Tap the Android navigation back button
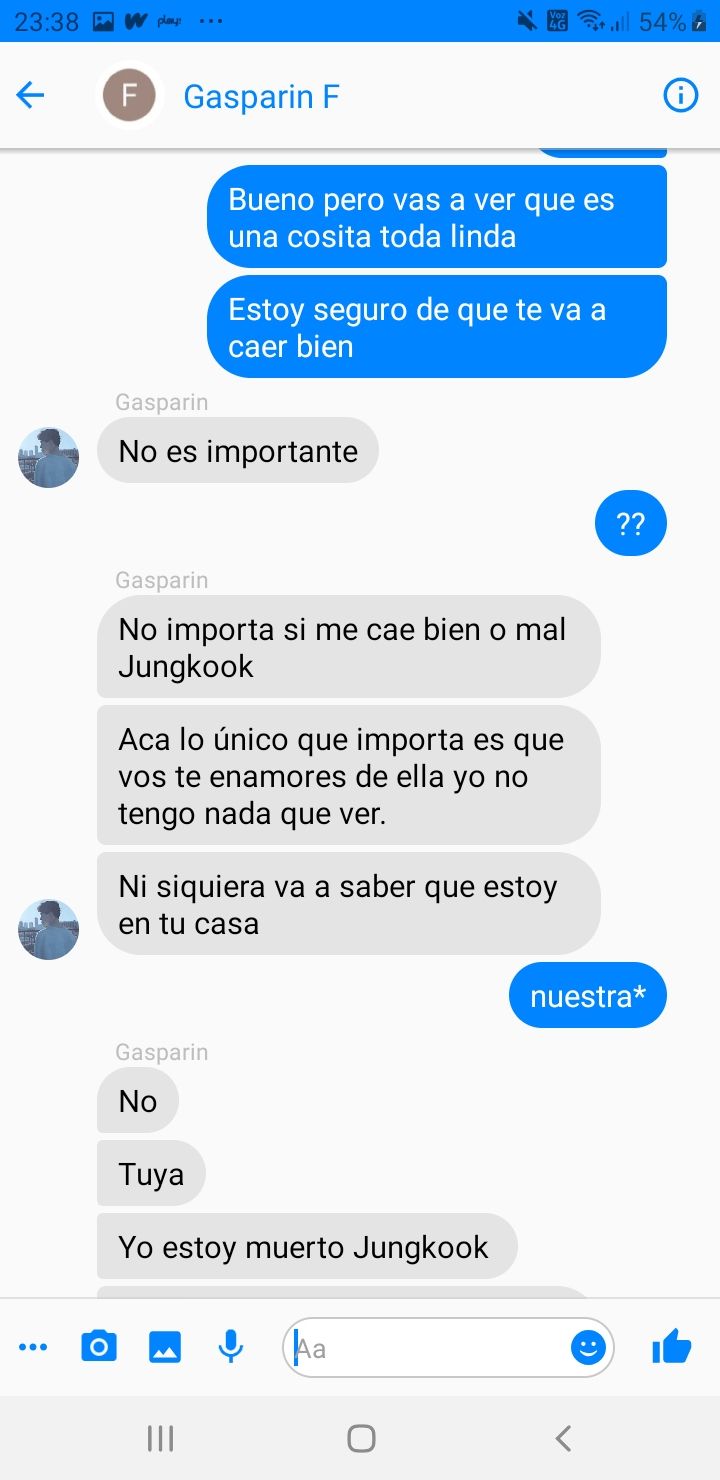Viewport: 720px width, 1480px height. (x=563, y=1438)
